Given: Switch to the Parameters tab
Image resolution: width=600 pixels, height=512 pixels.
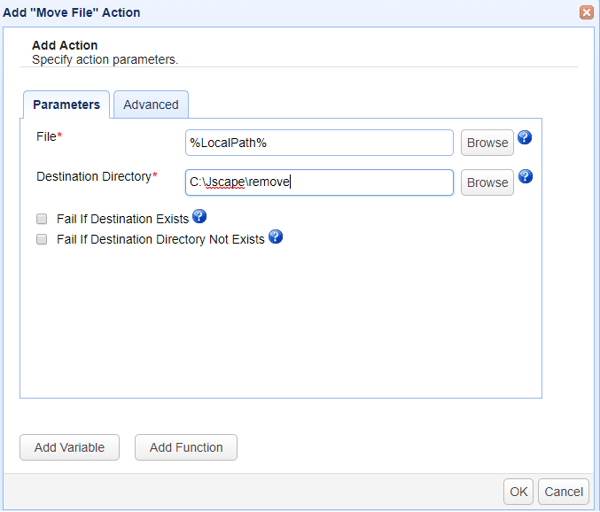Looking at the screenshot, I should tap(66, 105).
